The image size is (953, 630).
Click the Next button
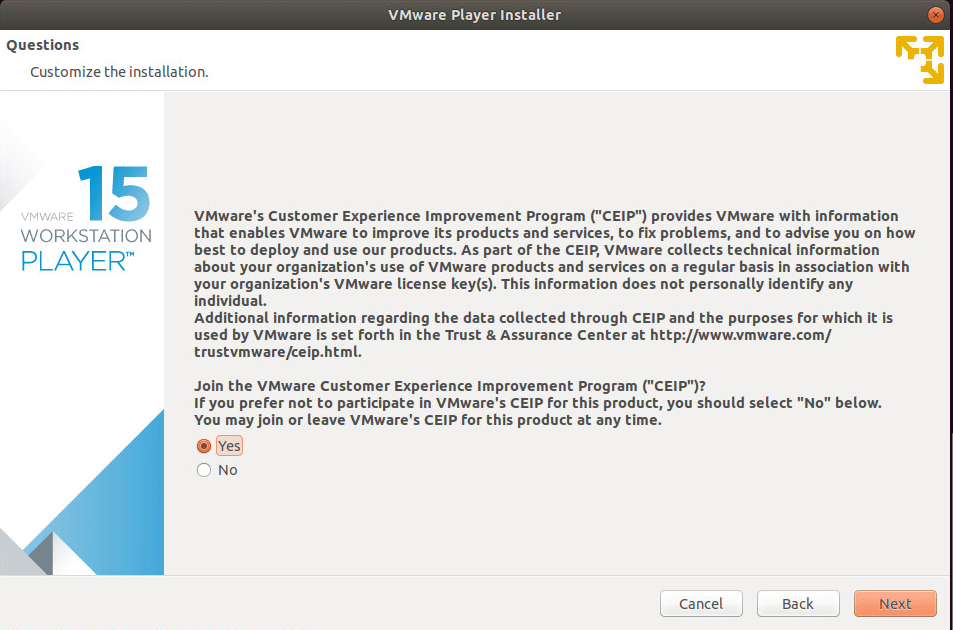[x=895, y=604]
